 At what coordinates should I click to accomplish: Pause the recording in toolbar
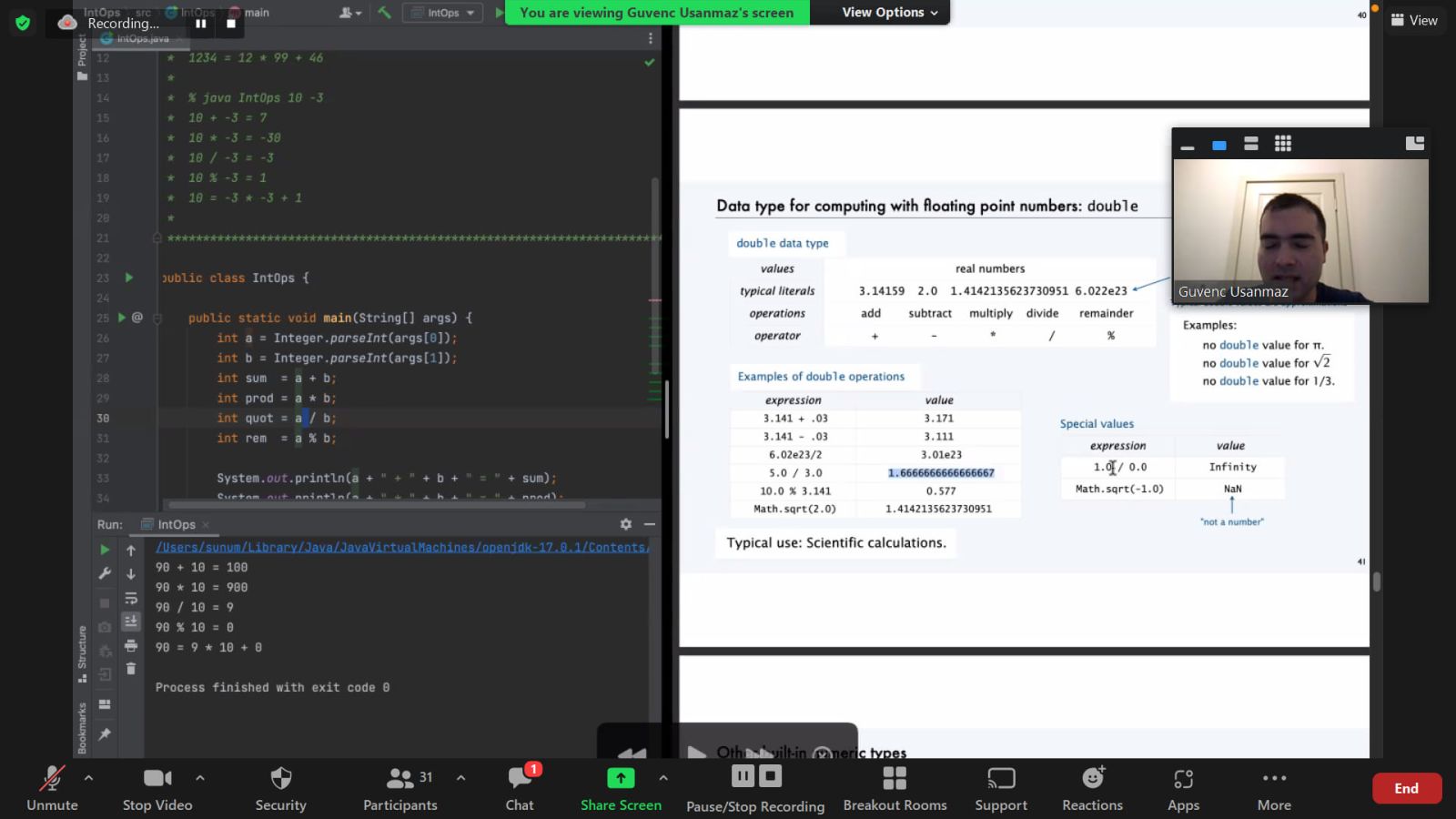point(743,776)
